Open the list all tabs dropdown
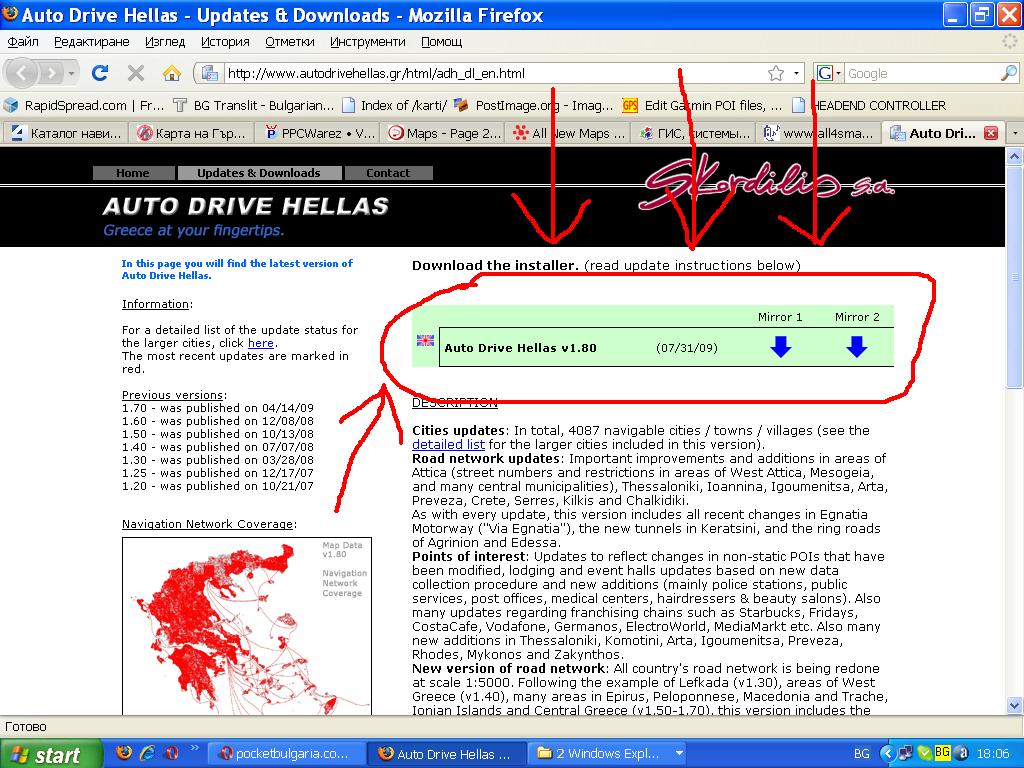This screenshot has width=1024, height=768. pos(1014,133)
